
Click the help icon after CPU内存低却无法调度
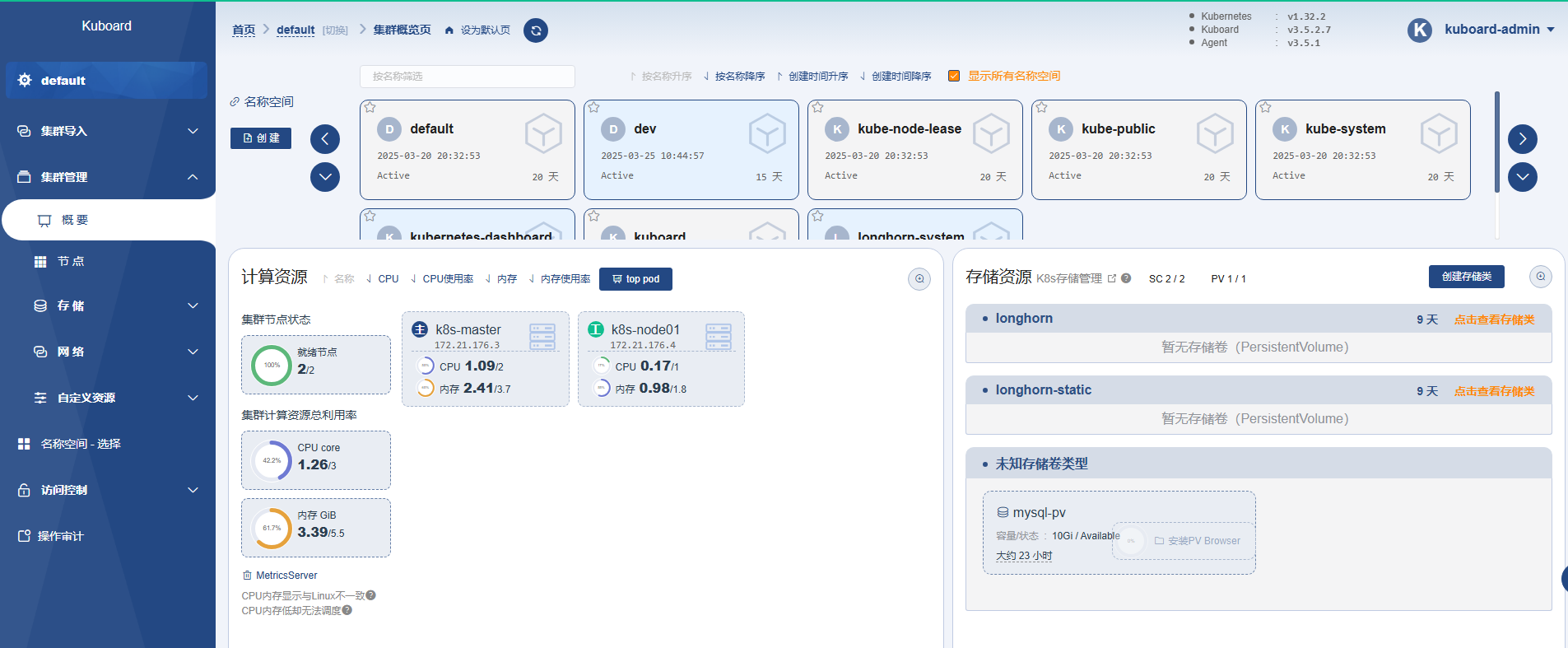tap(347, 610)
